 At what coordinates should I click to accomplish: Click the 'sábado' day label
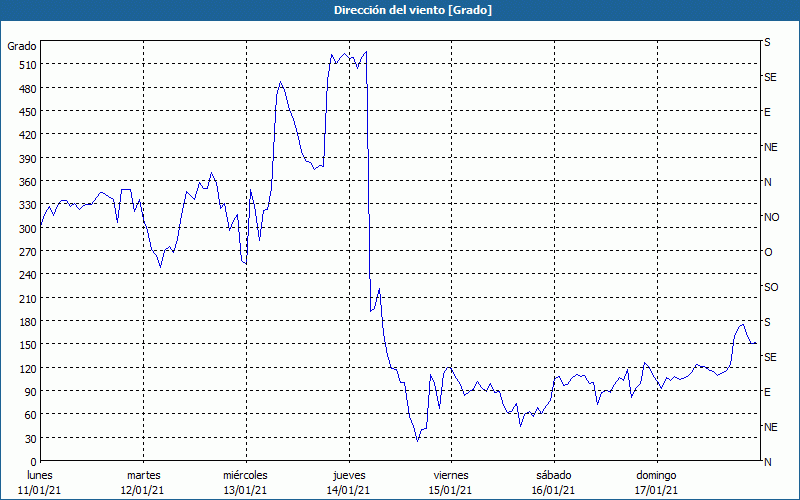coord(554,475)
